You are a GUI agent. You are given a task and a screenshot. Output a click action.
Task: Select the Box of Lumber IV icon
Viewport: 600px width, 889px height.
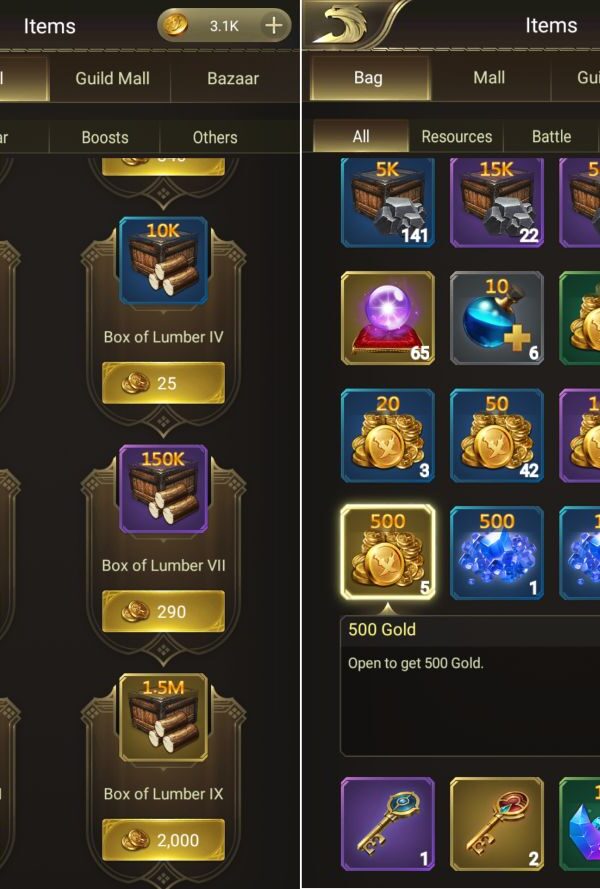[x=163, y=261]
